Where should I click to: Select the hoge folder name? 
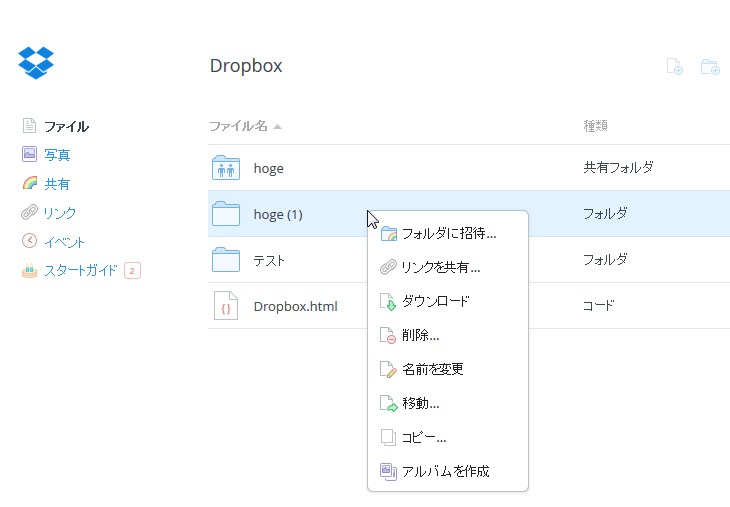click(x=269, y=168)
